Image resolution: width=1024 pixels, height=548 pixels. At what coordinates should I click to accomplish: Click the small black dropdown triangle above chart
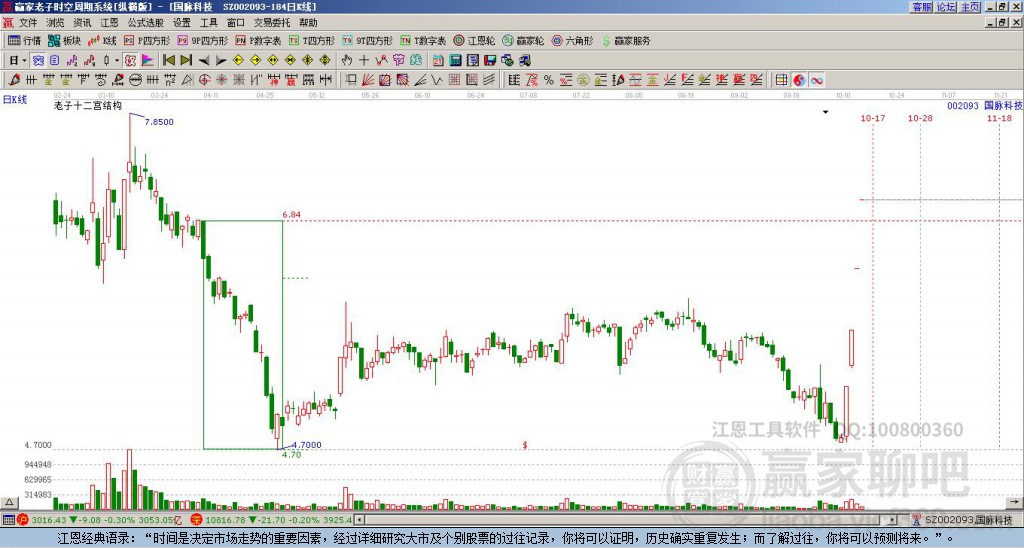[x=825, y=112]
